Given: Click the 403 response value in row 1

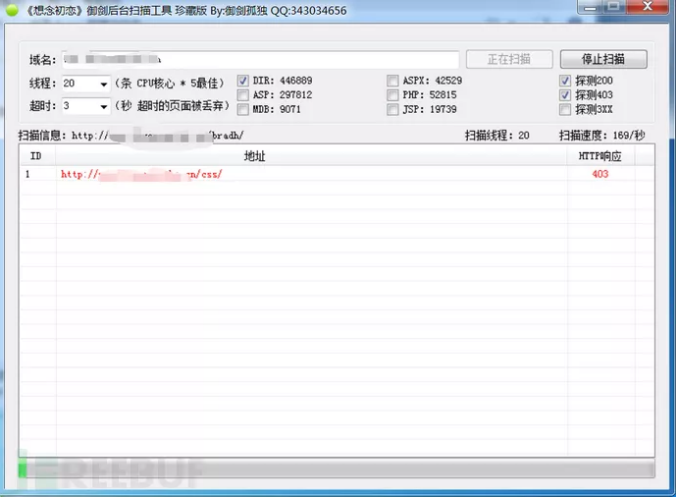Looking at the screenshot, I should (600, 174).
